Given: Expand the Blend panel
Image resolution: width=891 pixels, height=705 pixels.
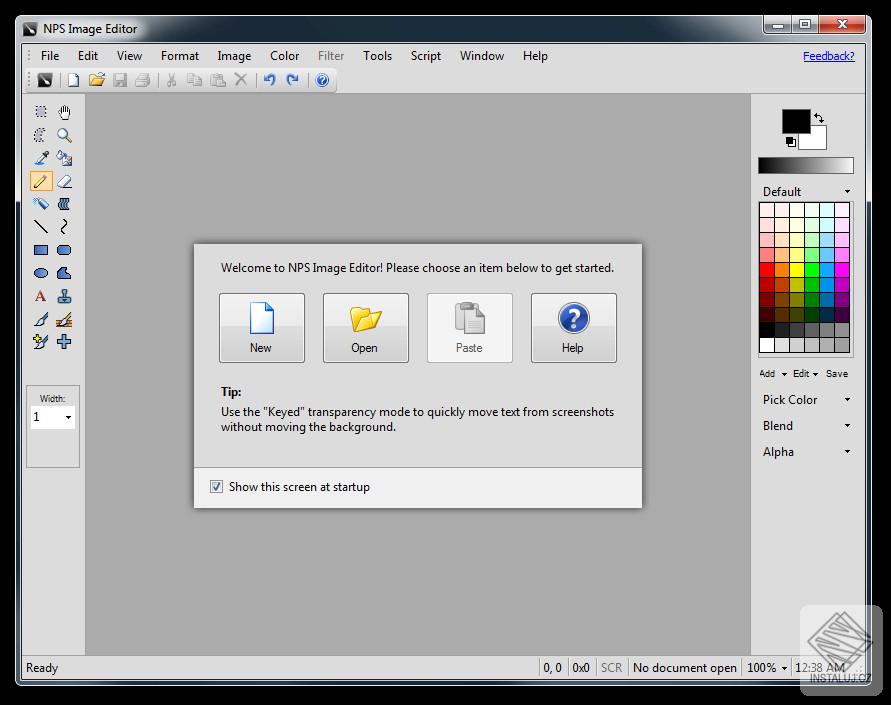Looking at the screenshot, I should [x=805, y=425].
